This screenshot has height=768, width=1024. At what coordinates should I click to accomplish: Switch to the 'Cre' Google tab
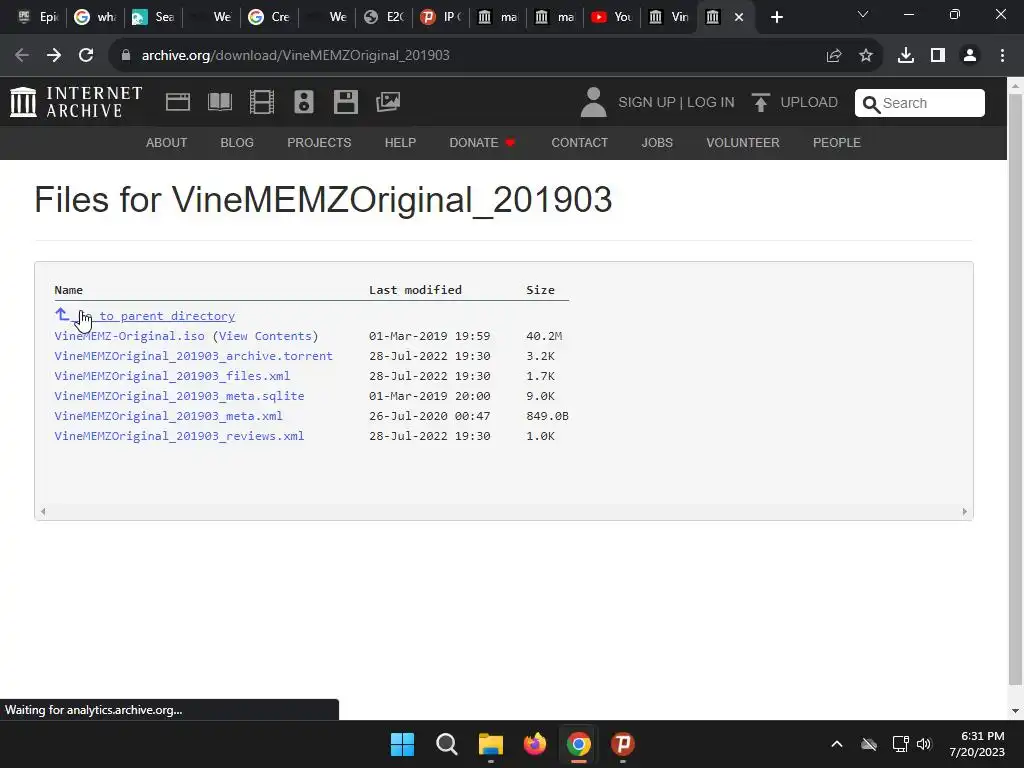[x=269, y=17]
